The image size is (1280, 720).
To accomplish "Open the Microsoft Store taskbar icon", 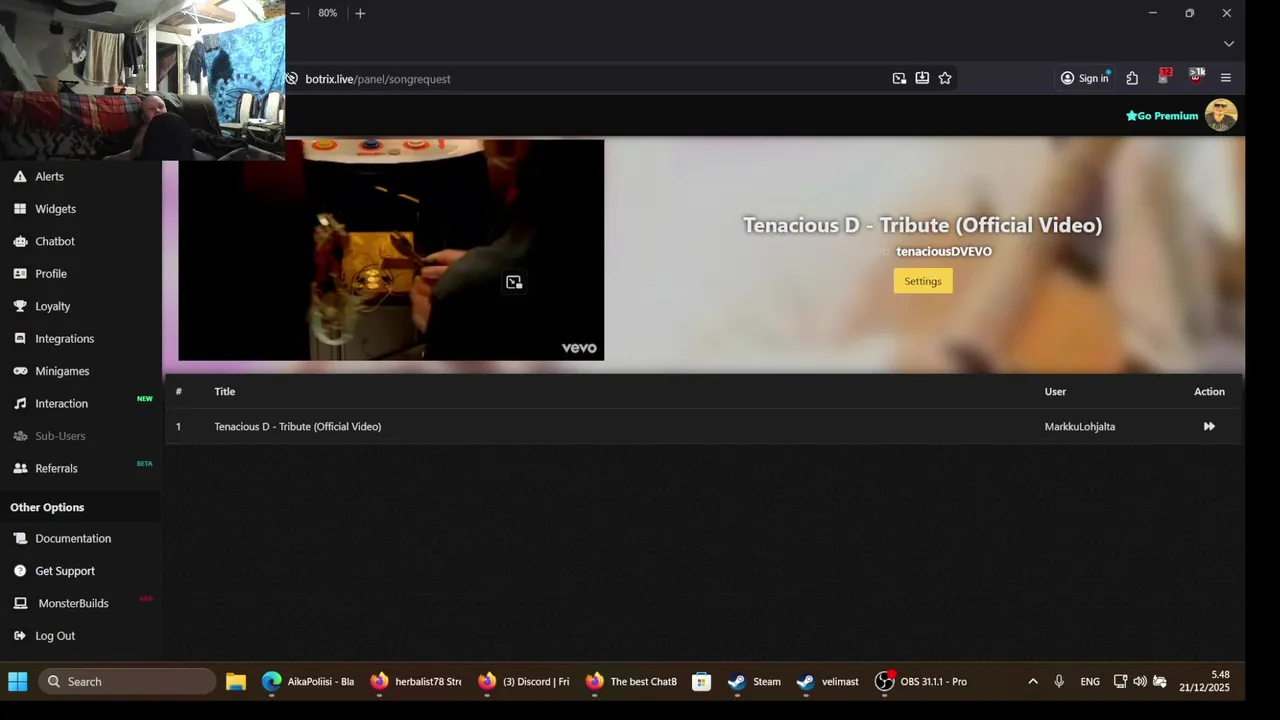I will (x=702, y=681).
